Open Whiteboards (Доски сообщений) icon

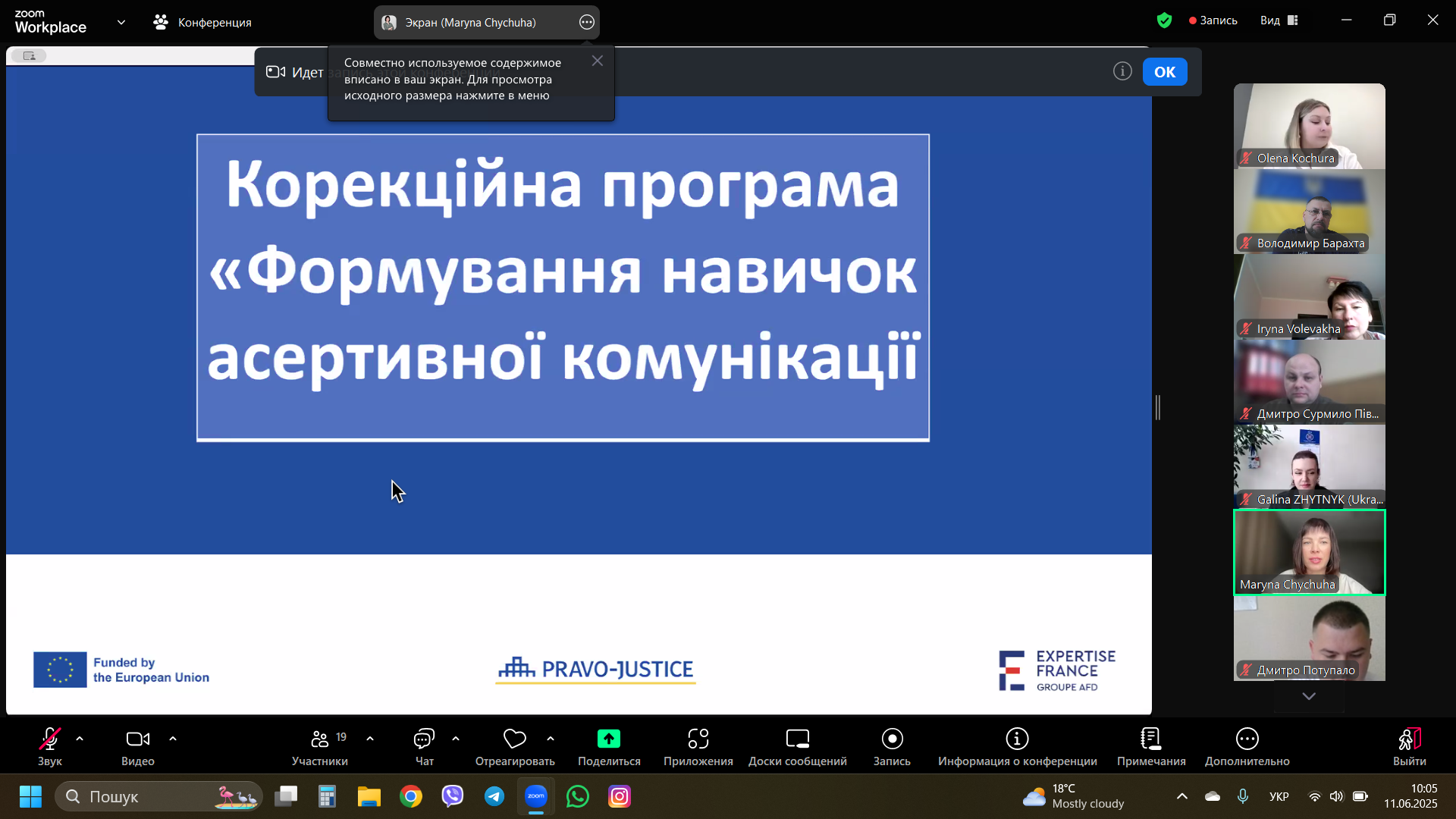797,739
